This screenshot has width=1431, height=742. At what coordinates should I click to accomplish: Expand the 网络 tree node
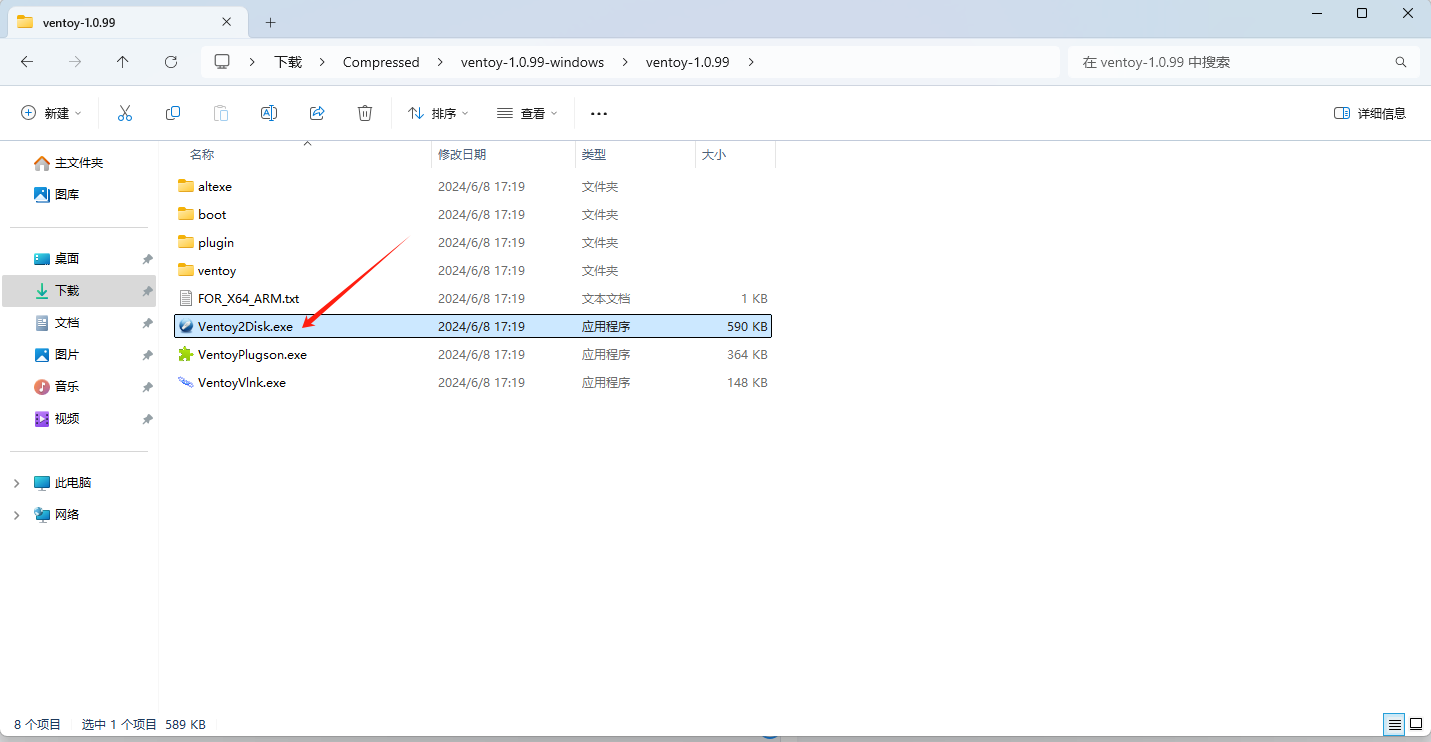[16, 515]
